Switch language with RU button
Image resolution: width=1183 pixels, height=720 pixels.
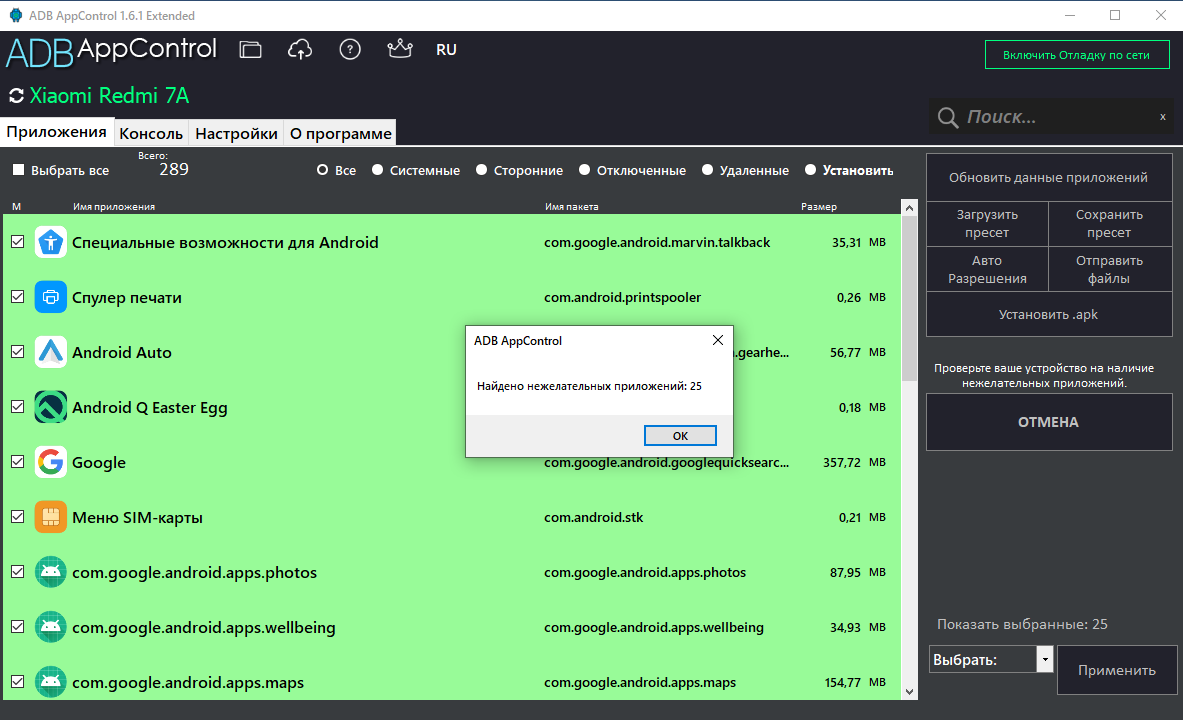coord(446,50)
